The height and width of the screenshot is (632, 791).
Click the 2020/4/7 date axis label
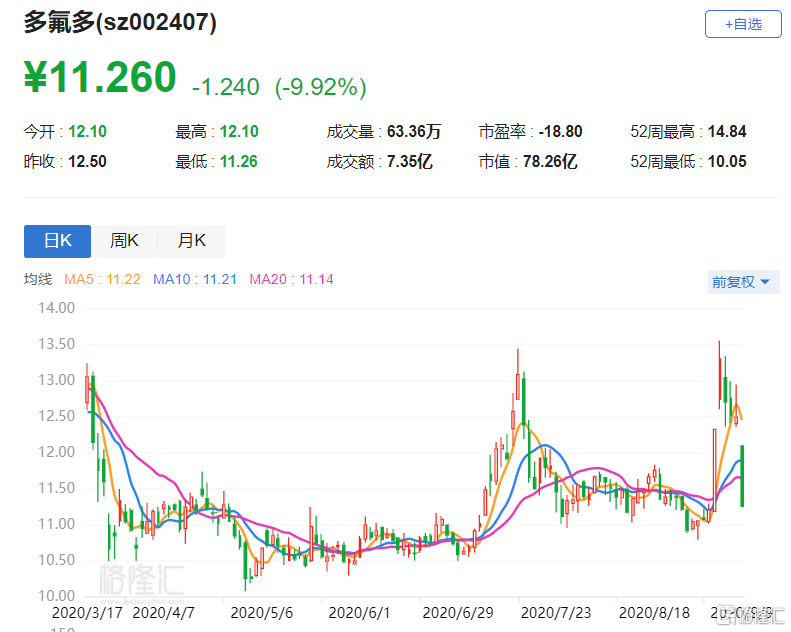coord(163,613)
